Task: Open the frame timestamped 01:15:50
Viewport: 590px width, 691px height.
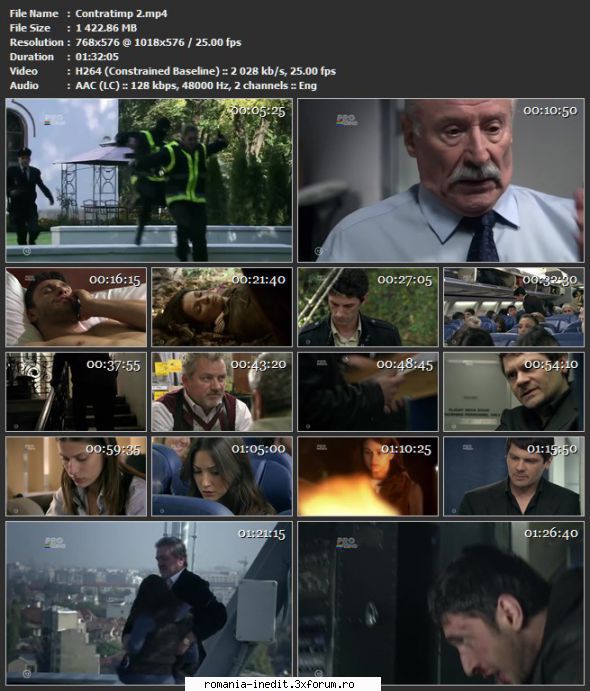Action: click(x=514, y=476)
